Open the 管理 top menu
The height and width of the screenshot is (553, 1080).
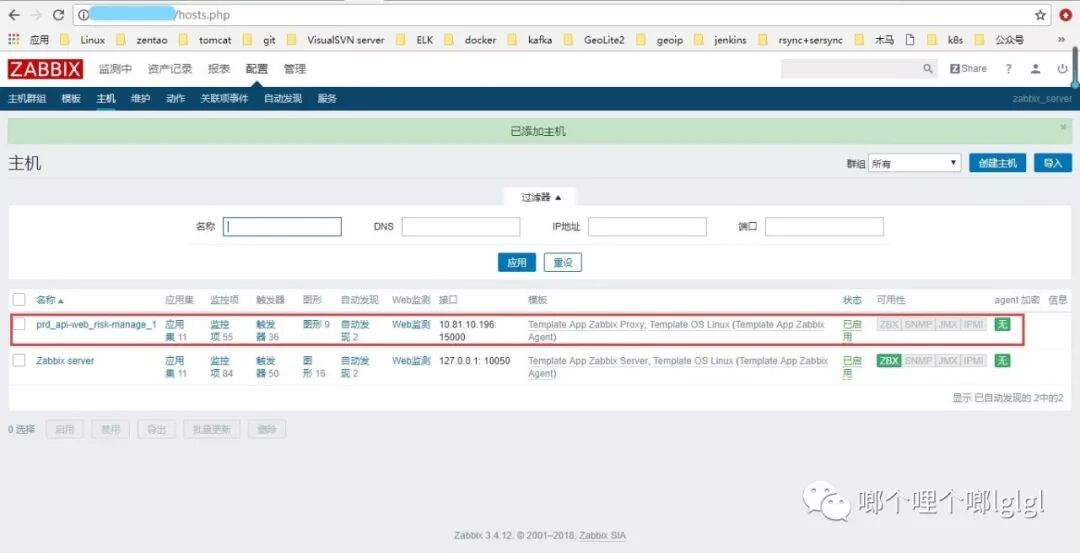point(295,69)
